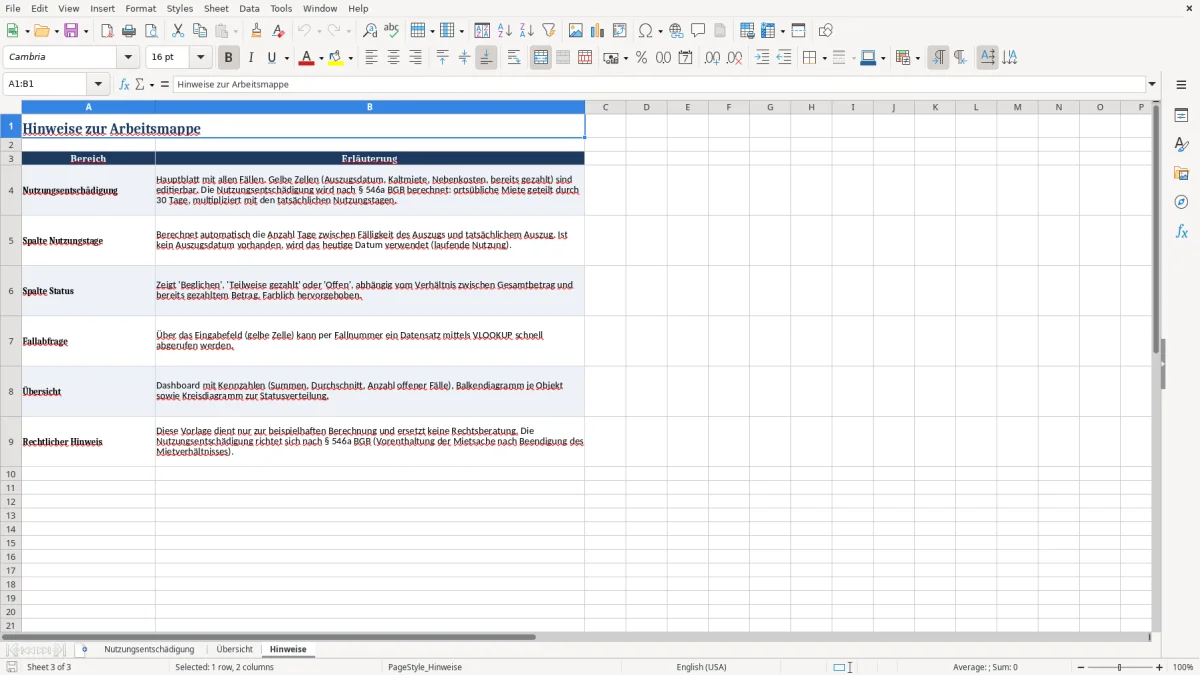This screenshot has height=675, width=1200.
Task: Open the sidebar Gallery panel
Action: click(1181, 174)
